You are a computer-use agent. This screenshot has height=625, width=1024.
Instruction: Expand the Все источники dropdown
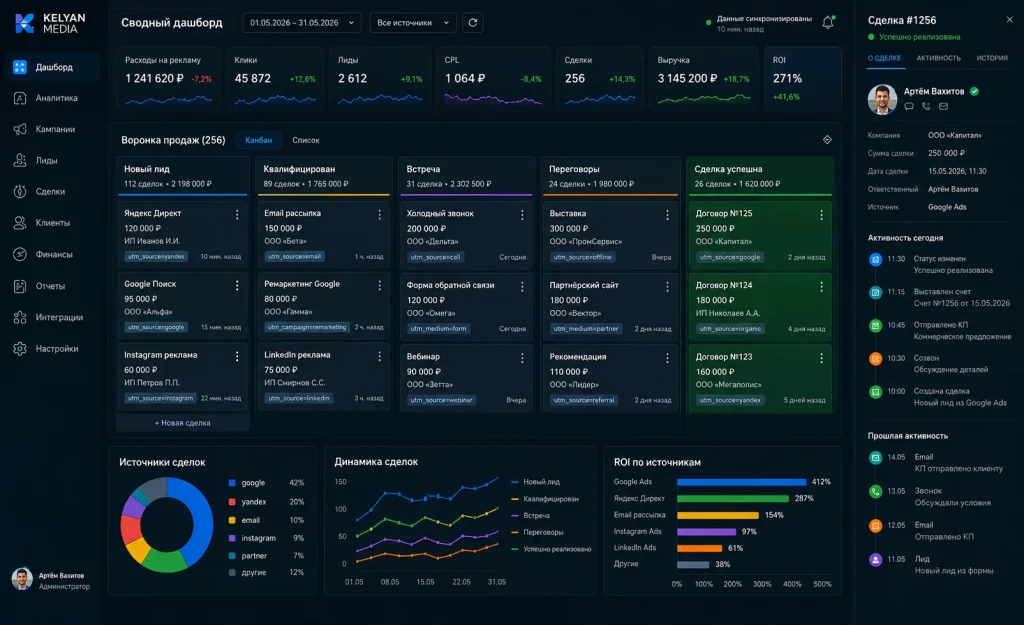[x=413, y=23]
